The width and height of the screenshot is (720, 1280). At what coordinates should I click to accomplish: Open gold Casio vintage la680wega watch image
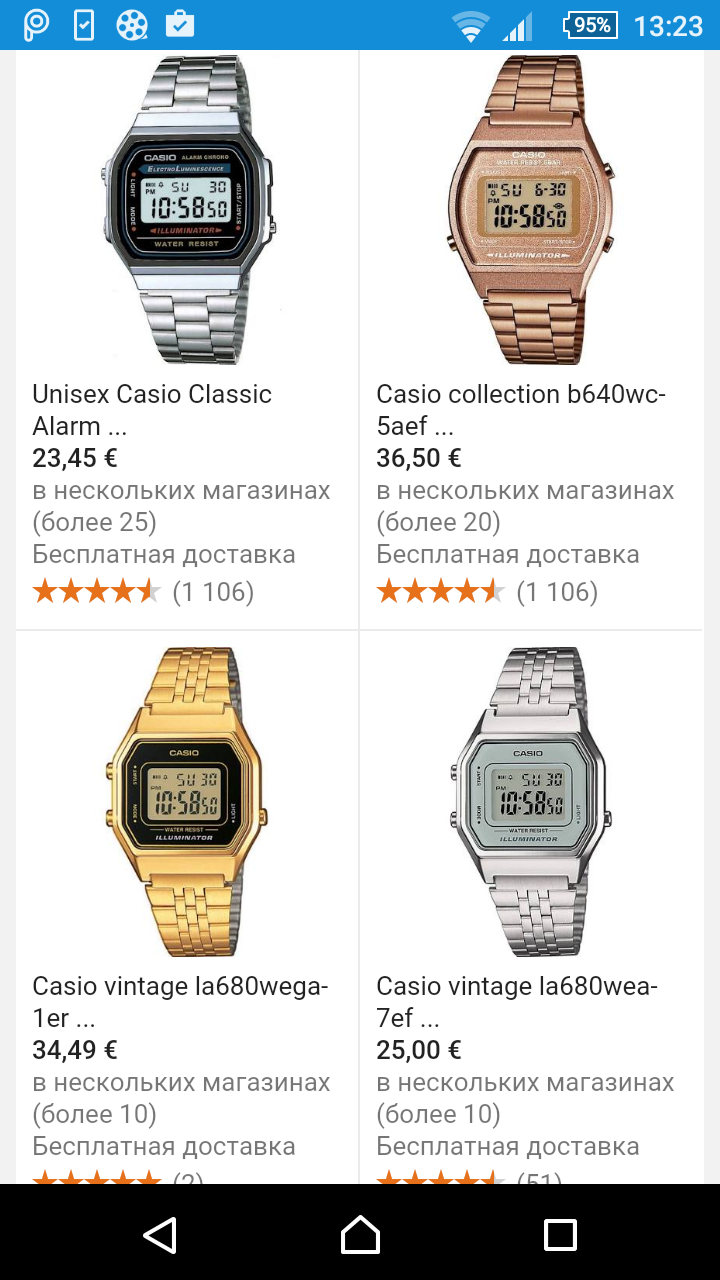(x=186, y=802)
